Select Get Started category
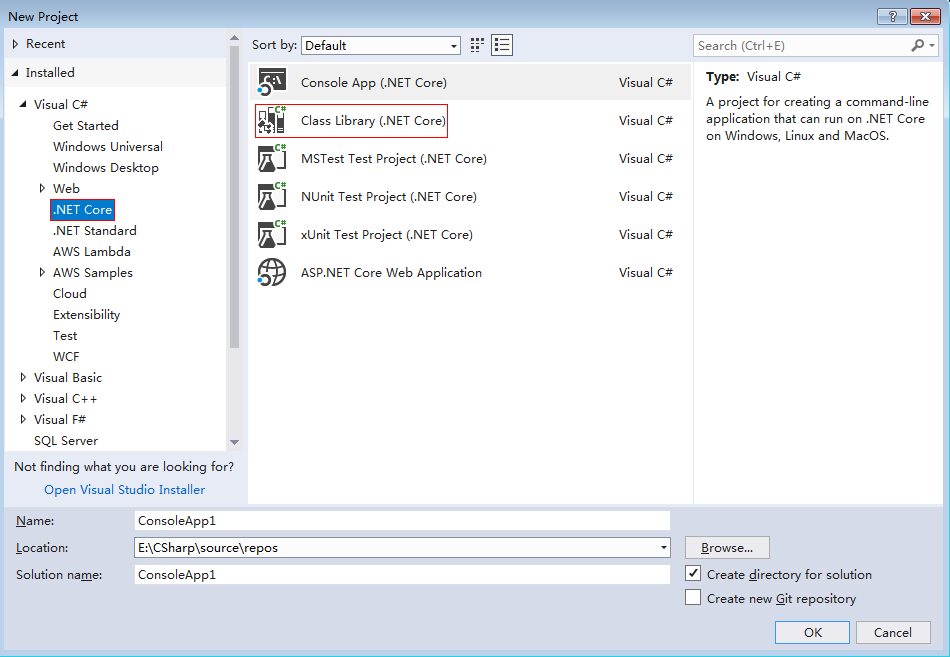 [x=85, y=125]
